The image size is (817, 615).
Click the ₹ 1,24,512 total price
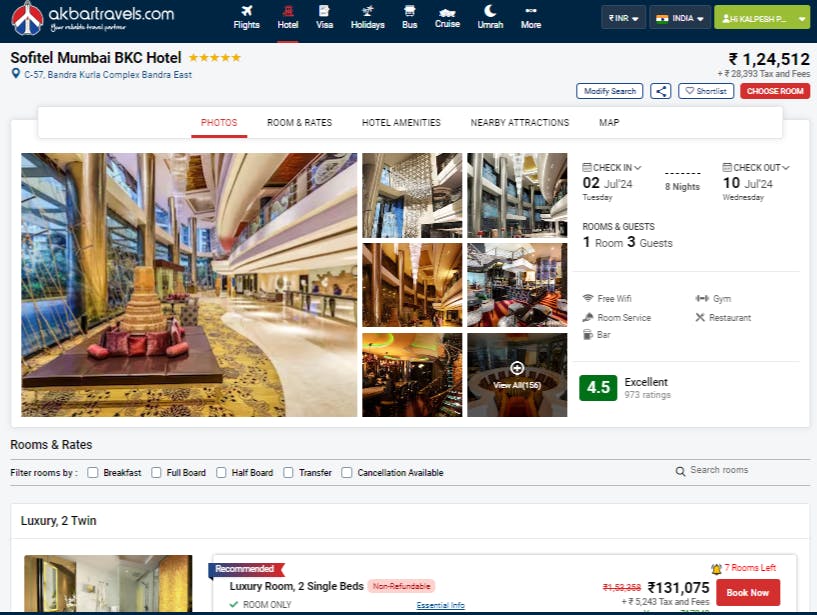tap(769, 59)
